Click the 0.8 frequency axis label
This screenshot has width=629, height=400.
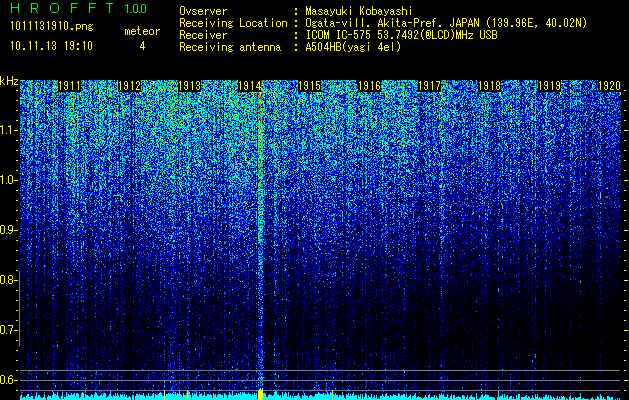point(8,280)
